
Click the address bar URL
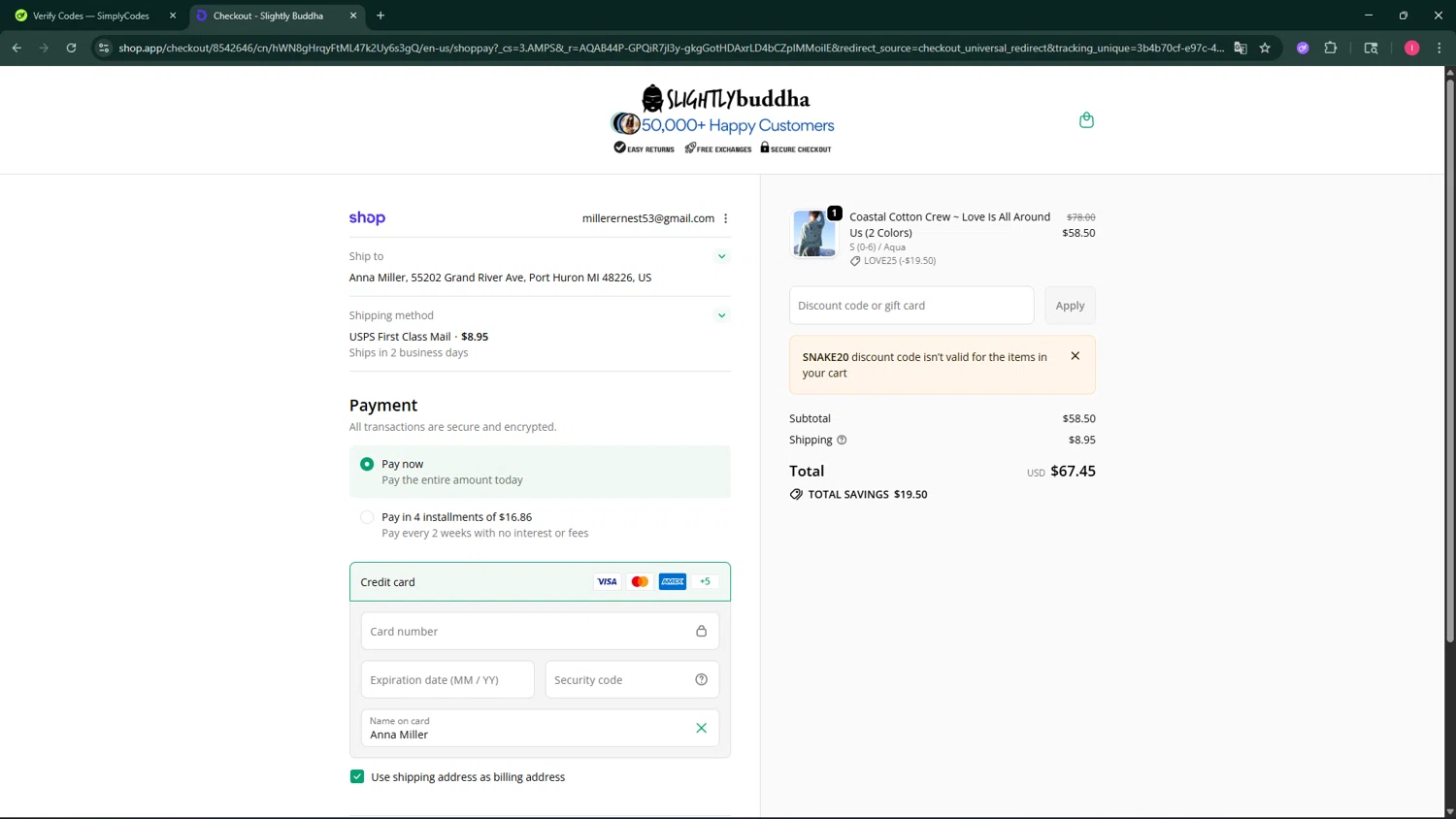pos(671,48)
